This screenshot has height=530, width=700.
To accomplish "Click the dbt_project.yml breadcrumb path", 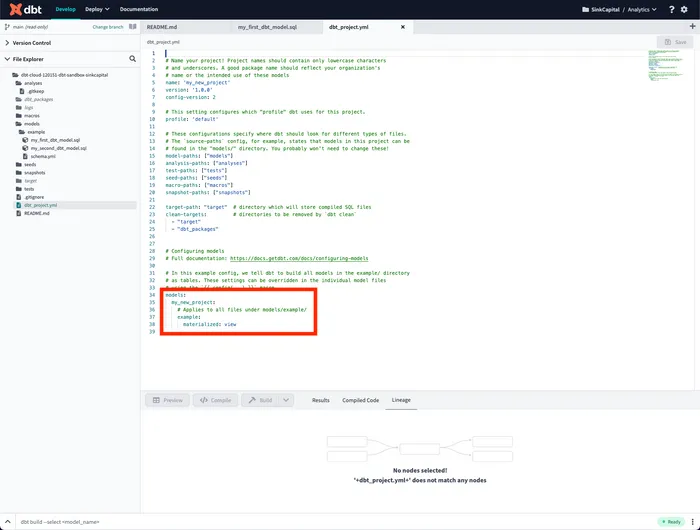I will coord(163,42).
